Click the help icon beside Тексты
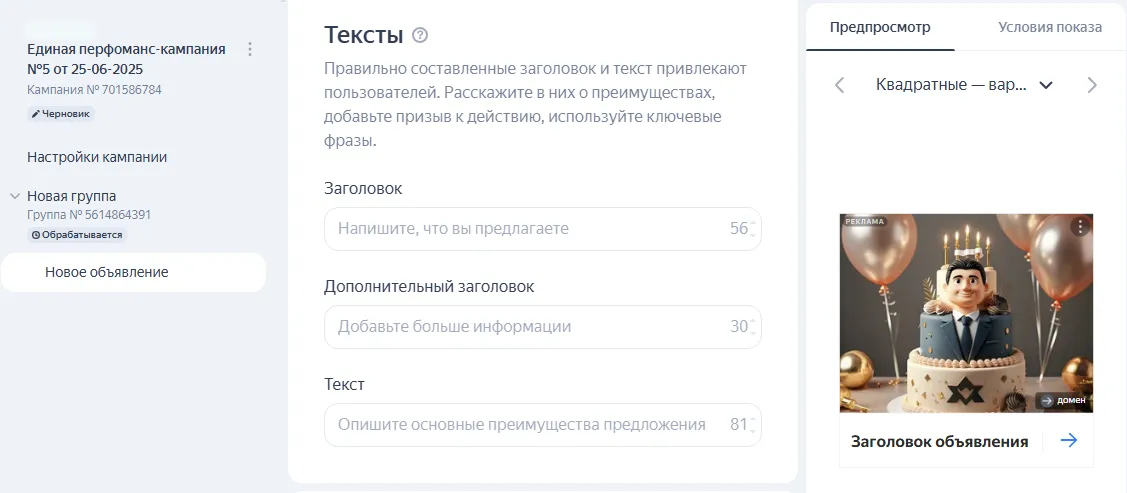1127x493 pixels. 420,36
